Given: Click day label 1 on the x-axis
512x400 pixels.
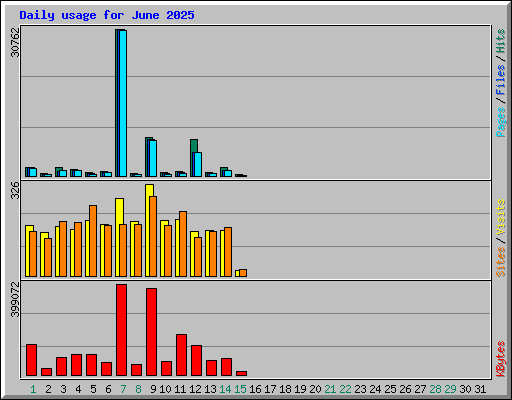Looking at the screenshot, I should 33,389.
